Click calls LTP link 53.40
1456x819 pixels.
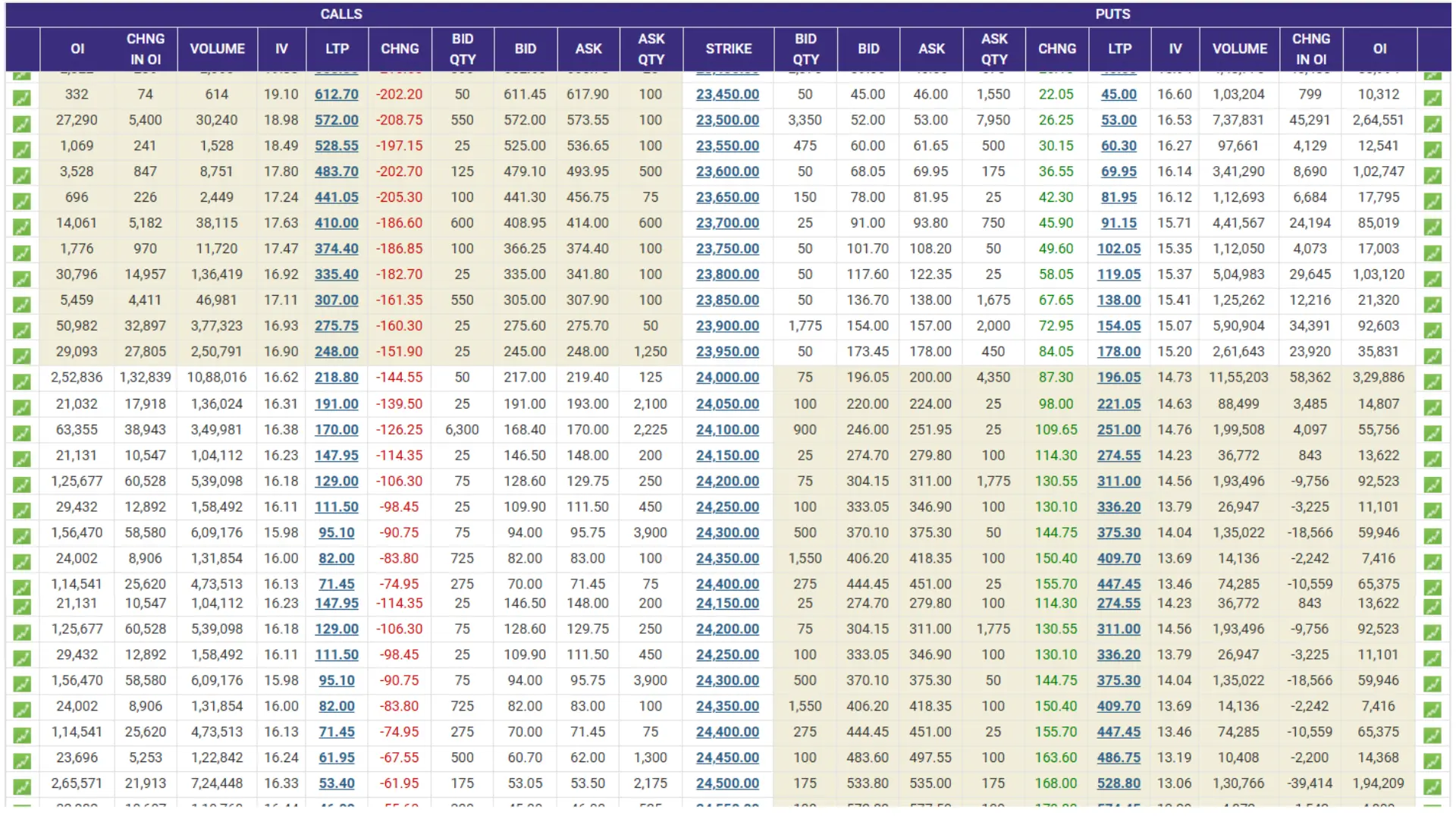(x=337, y=783)
